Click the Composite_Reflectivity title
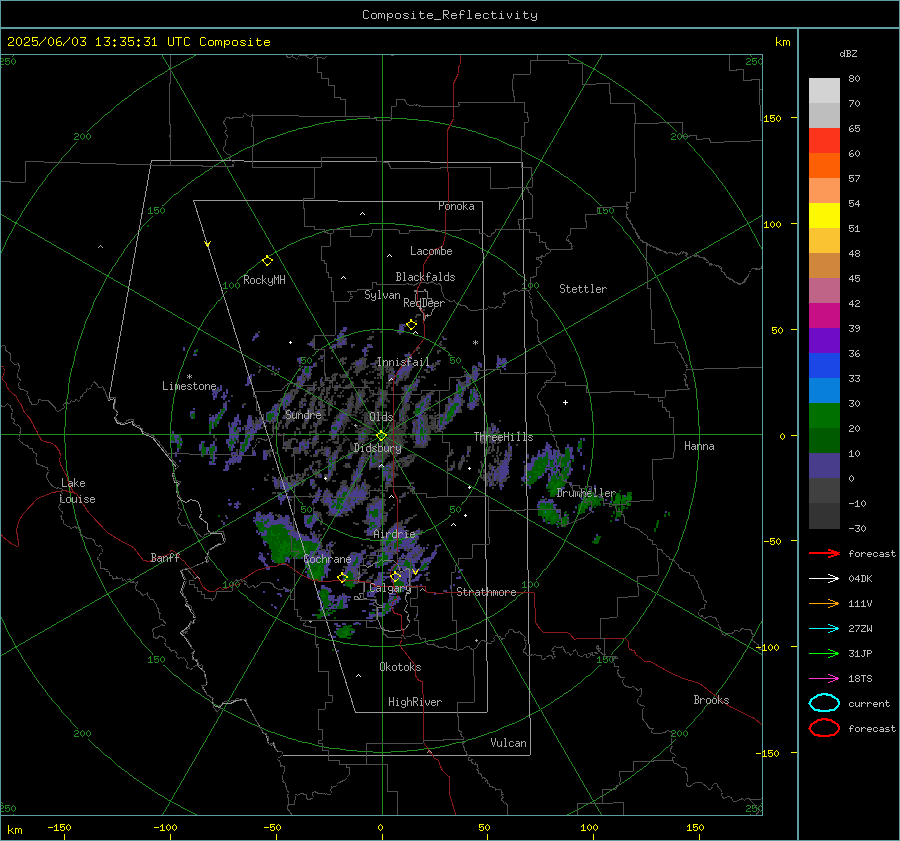Screen dimensions: 900x841 pos(449,15)
